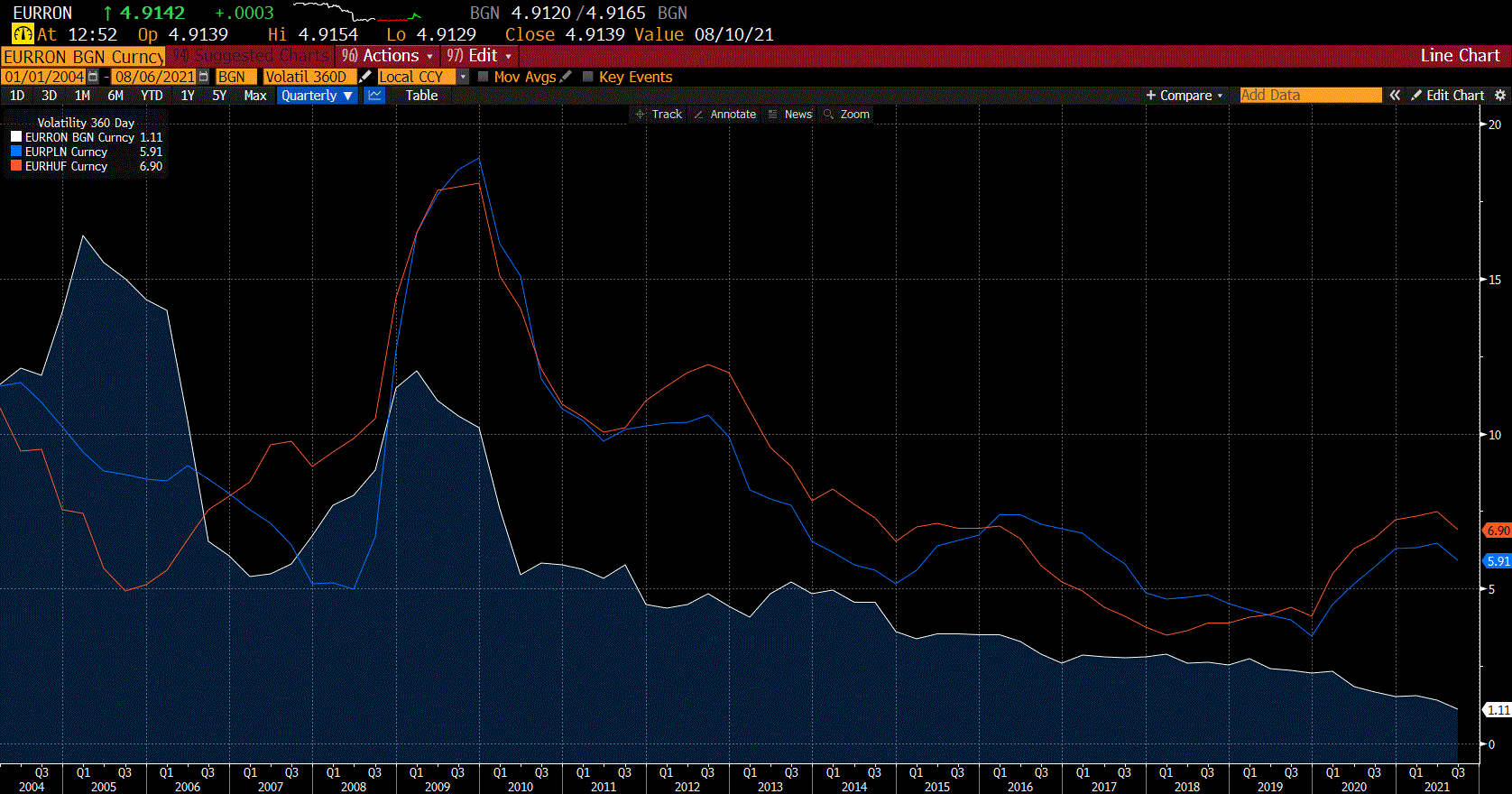Switch to the Table view tab
The width and height of the screenshot is (1512, 794).
421,96
